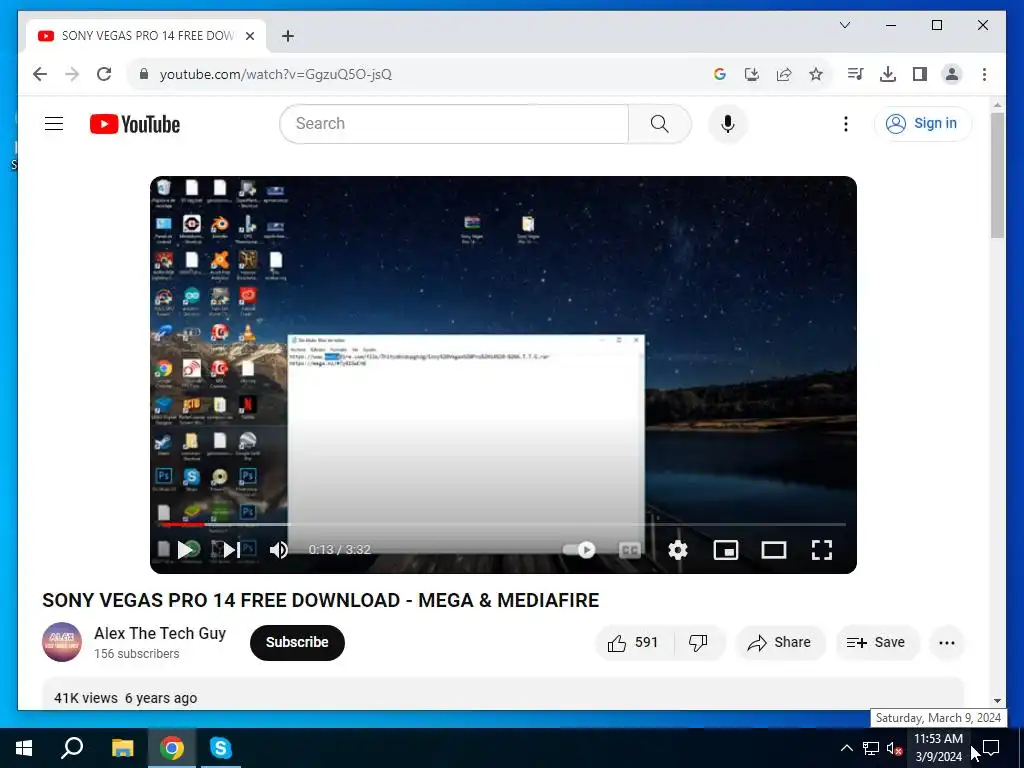Install app icon in address bar

752,74
